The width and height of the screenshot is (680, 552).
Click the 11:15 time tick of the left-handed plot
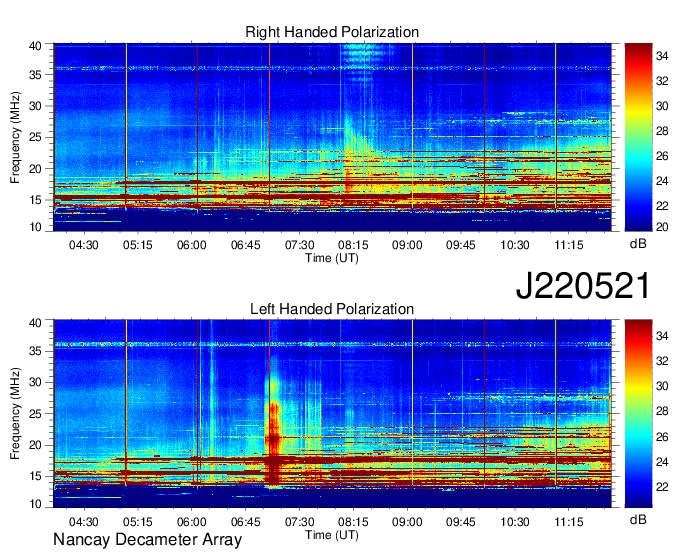pos(569,522)
